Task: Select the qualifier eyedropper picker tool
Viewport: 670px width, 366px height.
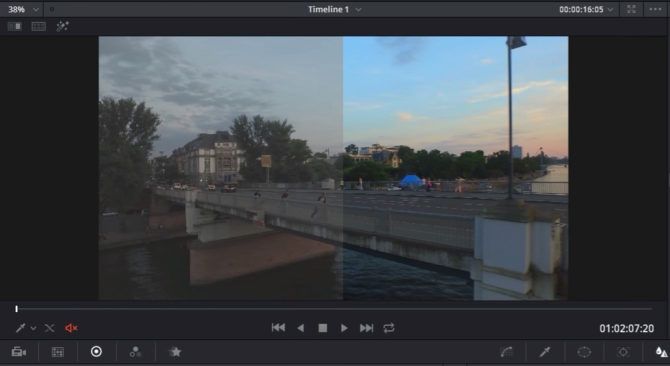Action: (x=20, y=328)
